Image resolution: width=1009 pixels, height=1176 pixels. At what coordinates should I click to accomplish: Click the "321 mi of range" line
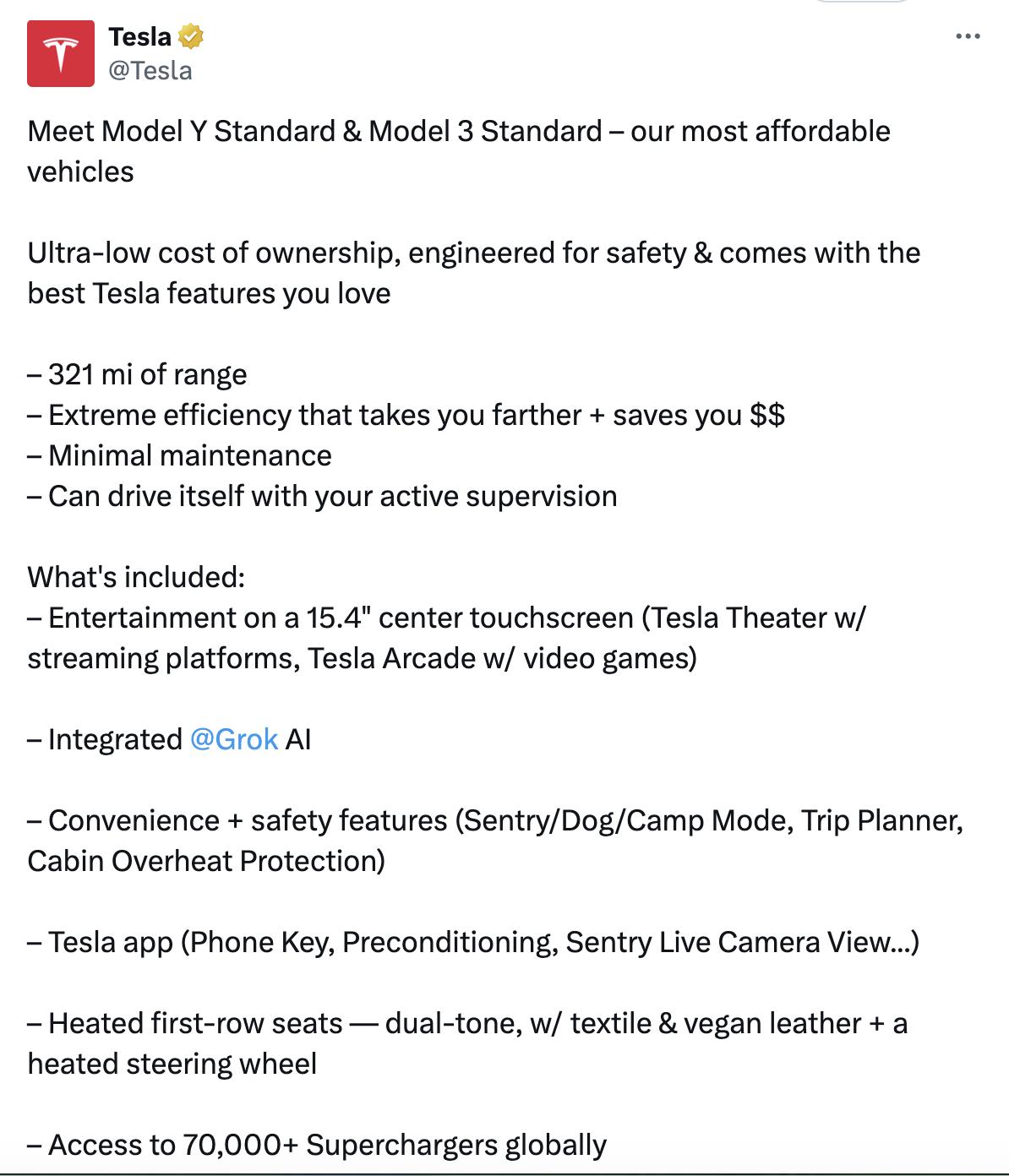click(x=148, y=374)
